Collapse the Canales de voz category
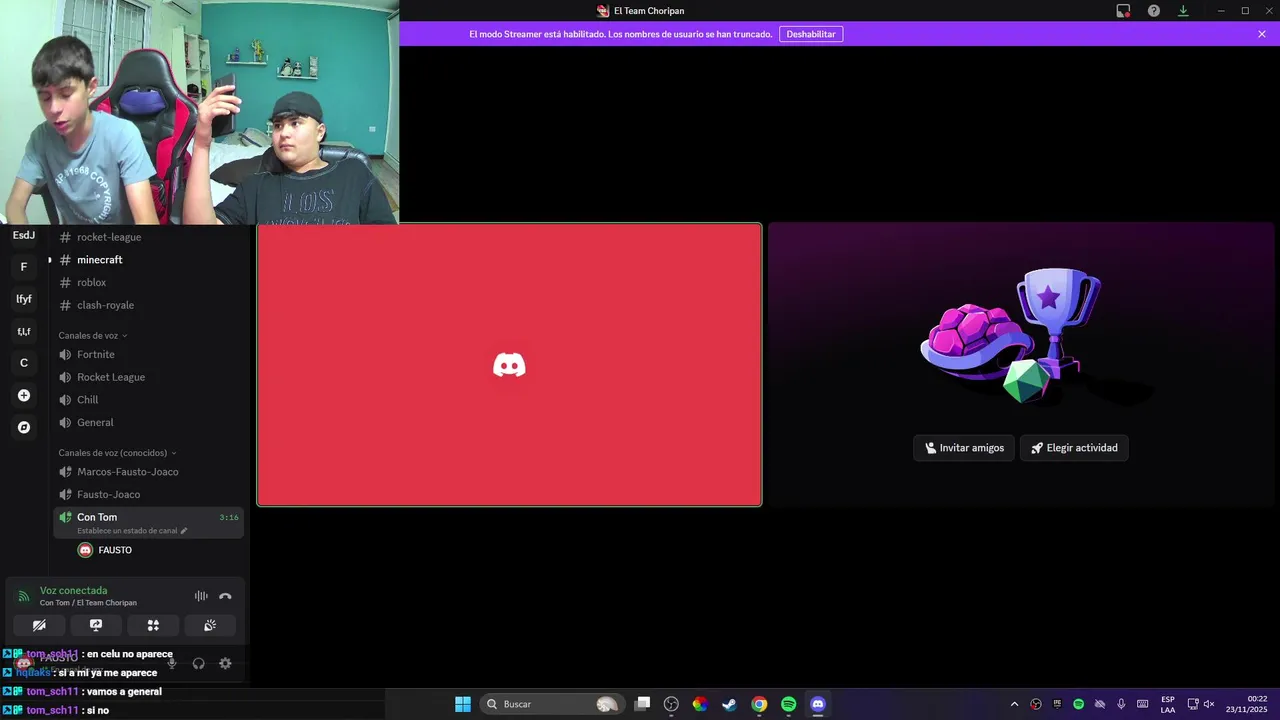 tap(93, 336)
